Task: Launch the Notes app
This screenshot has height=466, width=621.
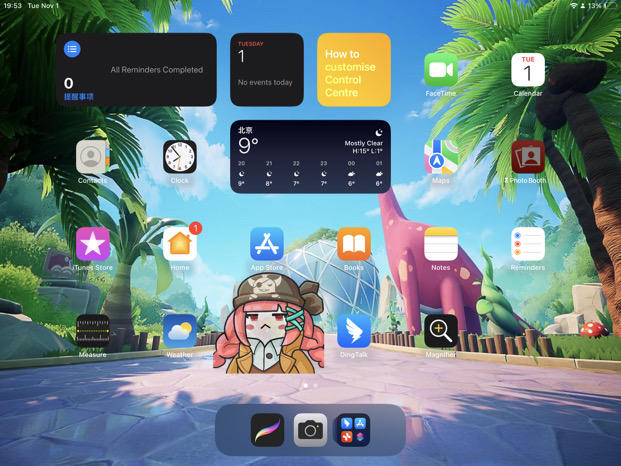Action: point(441,244)
